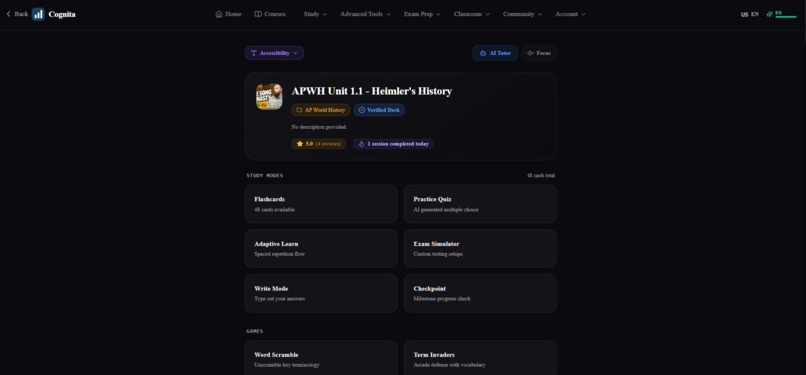
Task: Open the (4 reviews) link
Action: coord(328,144)
